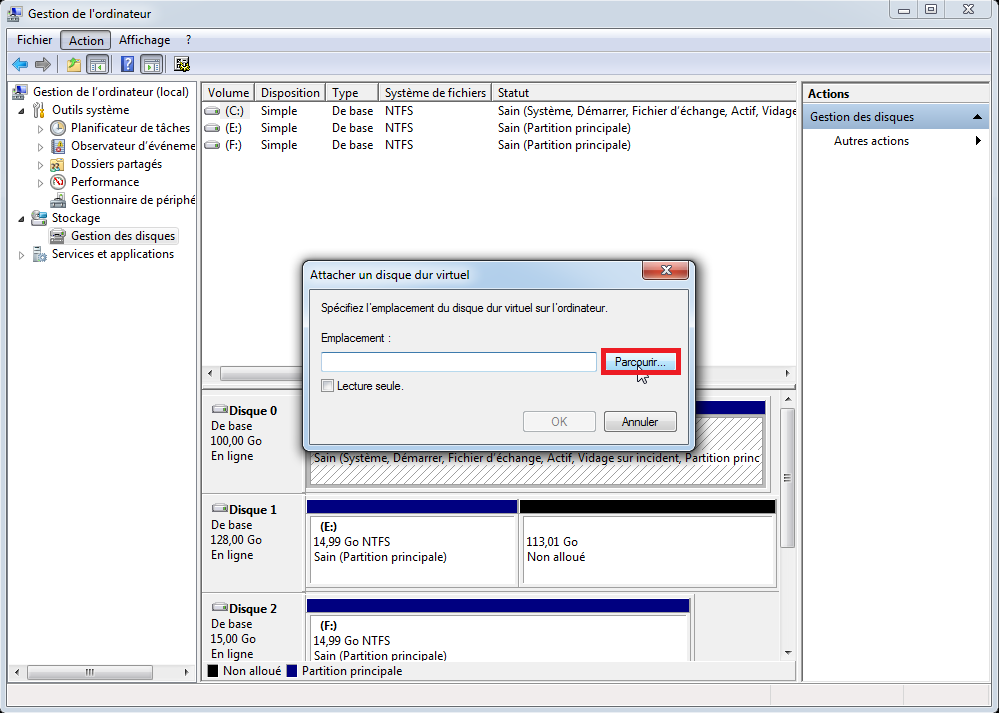This screenshot has width=999, height=713.
Task: Open the ? help menu
Action: pos(189,40)
